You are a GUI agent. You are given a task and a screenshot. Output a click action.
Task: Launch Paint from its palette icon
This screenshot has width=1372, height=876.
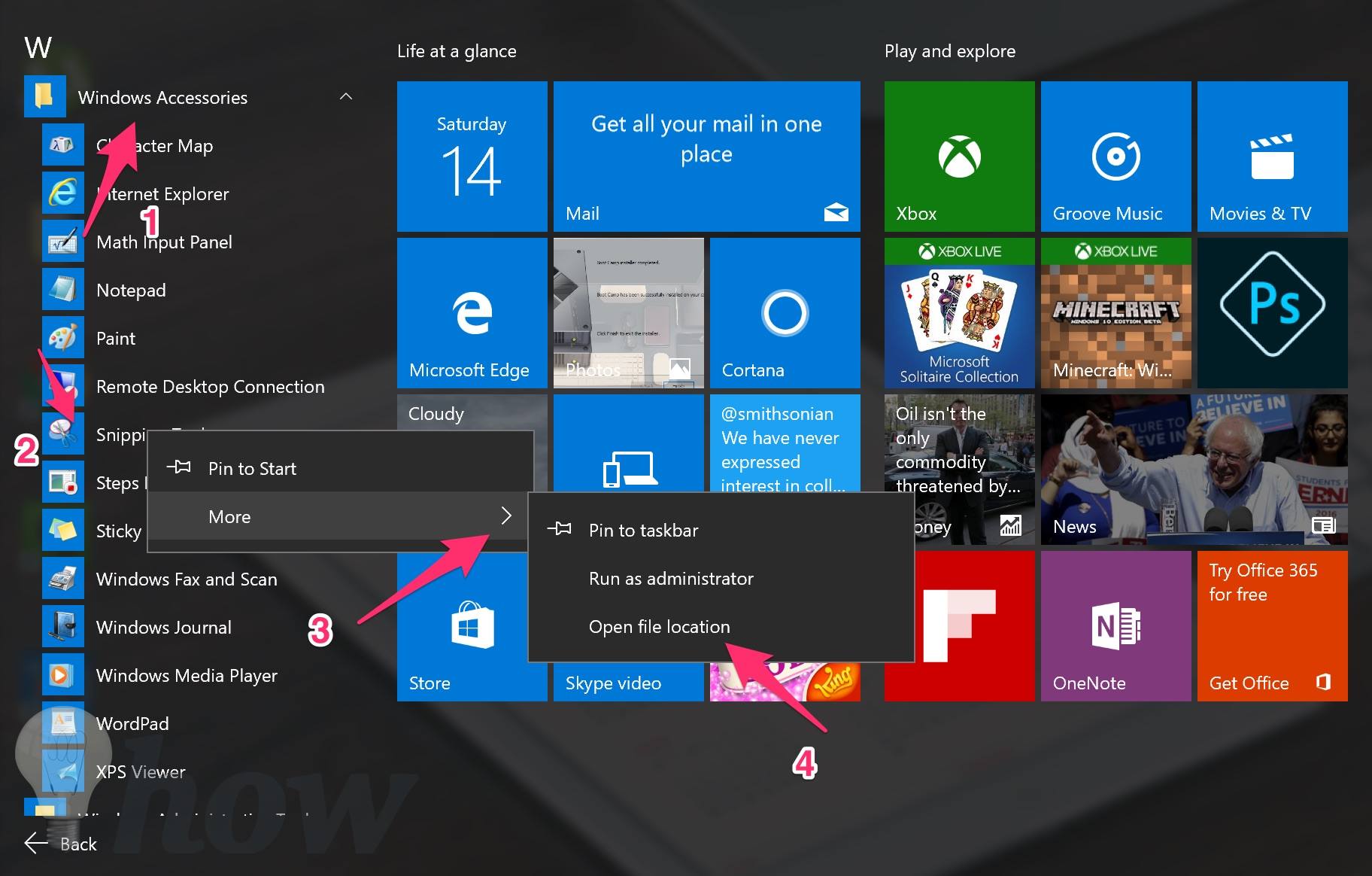pos(62,338)
